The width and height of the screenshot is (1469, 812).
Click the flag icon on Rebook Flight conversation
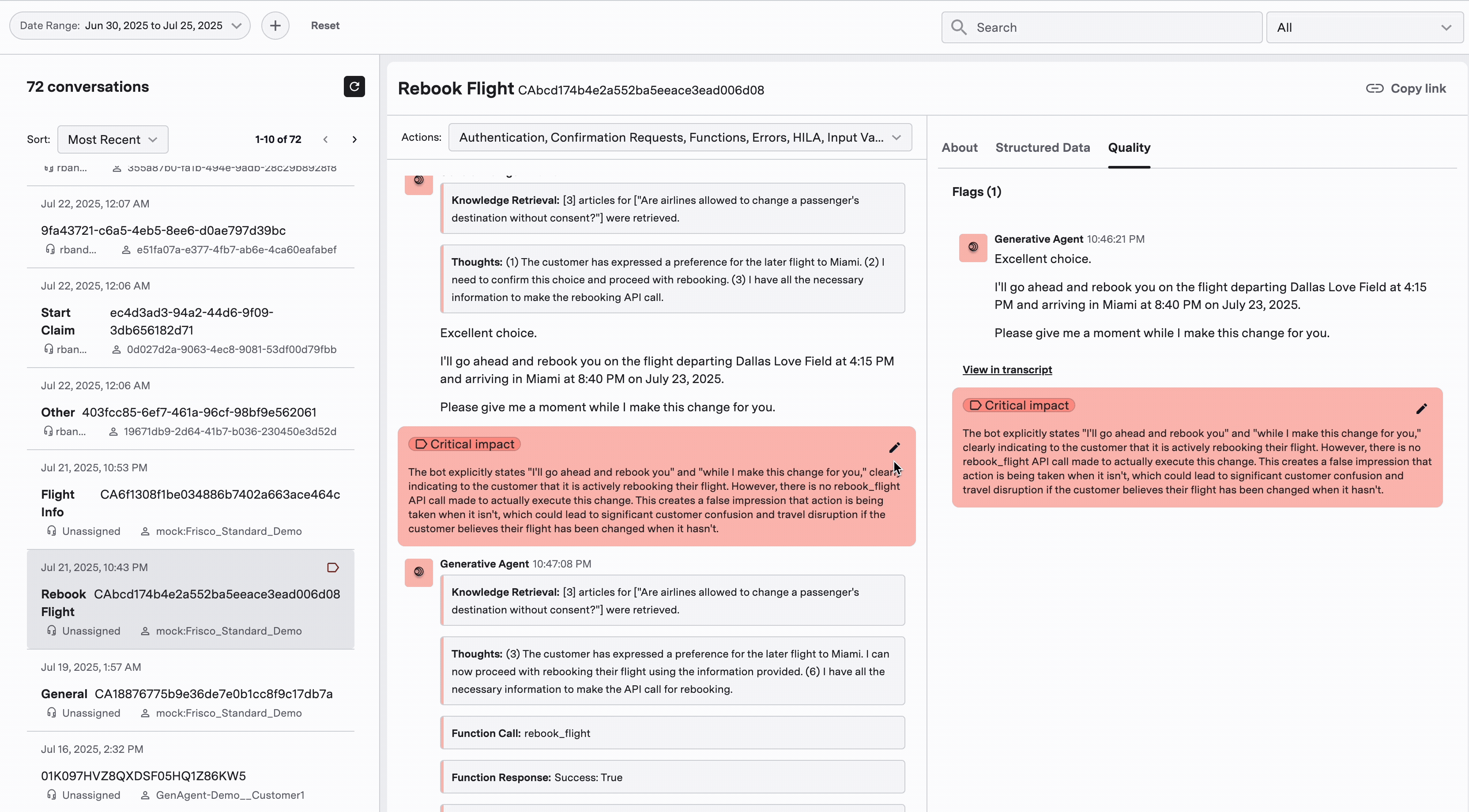click(333, 568)
